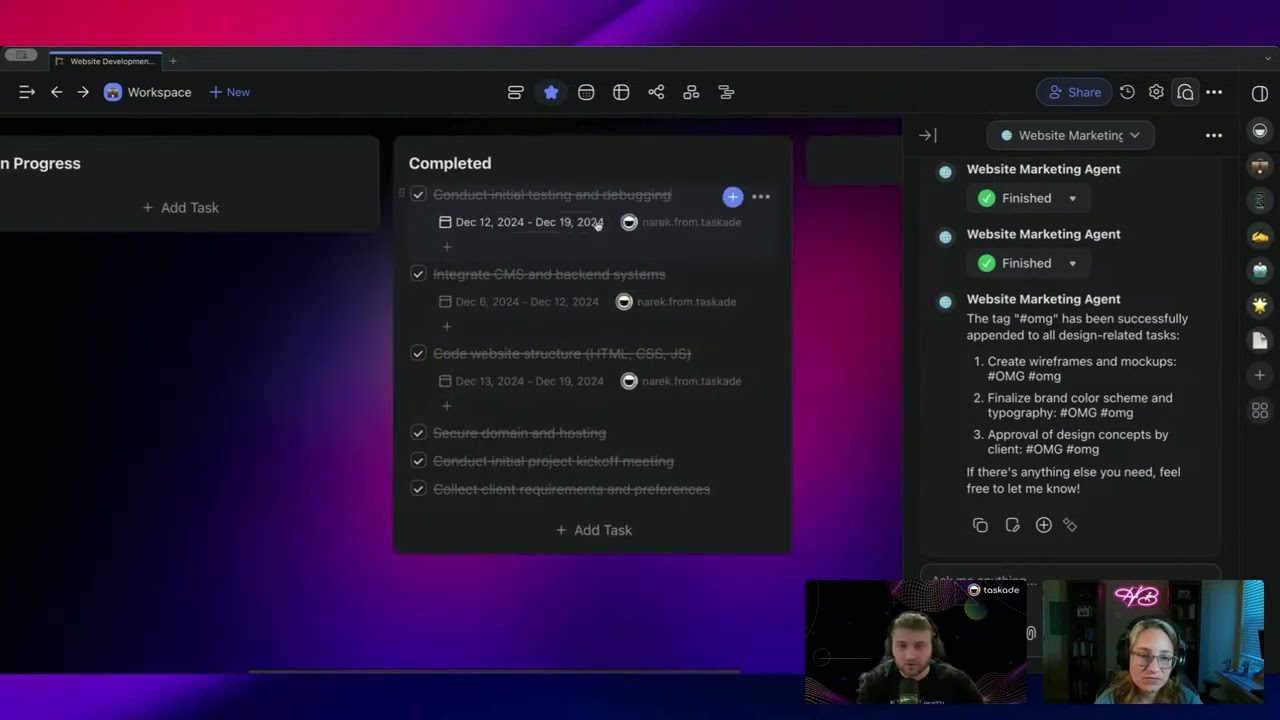Open date Dec 12, 2024 - Dec 19, 2024
The image size is (1280, 720).
tap(522, 222)
